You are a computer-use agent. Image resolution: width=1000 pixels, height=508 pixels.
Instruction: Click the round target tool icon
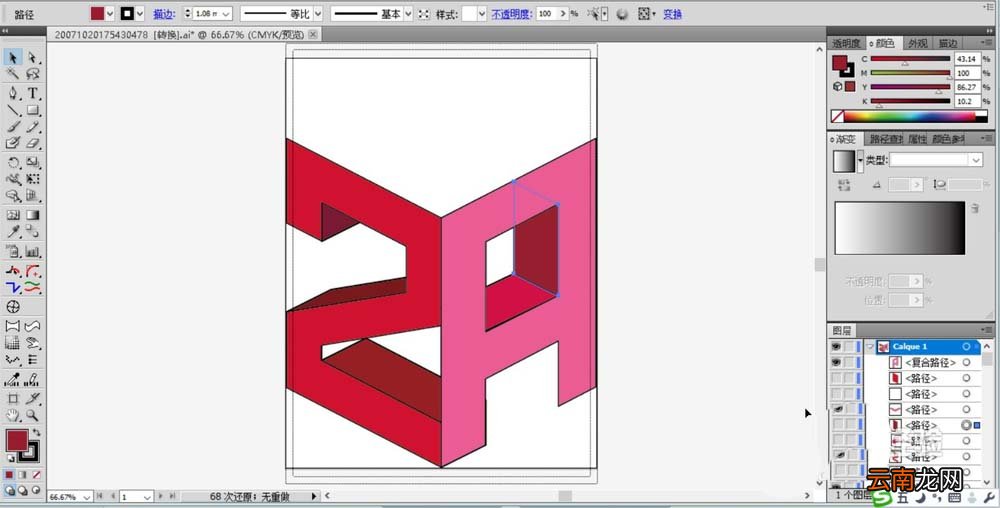click(13, 307)
